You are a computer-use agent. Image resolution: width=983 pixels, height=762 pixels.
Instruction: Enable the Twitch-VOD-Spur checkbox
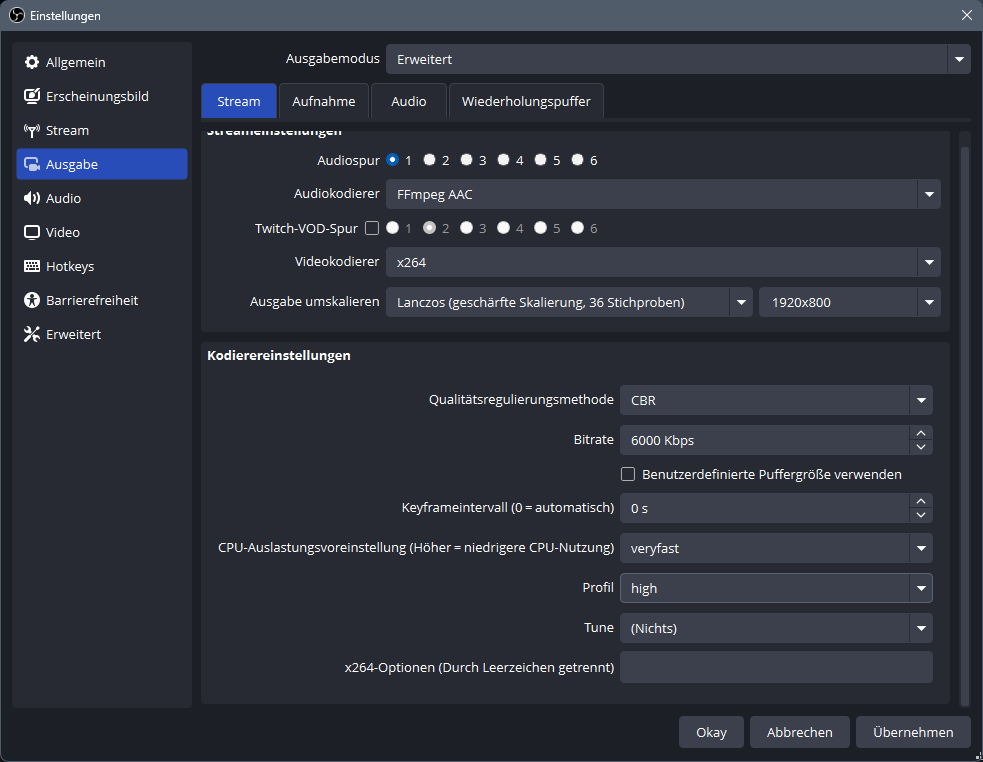point(372,228)
